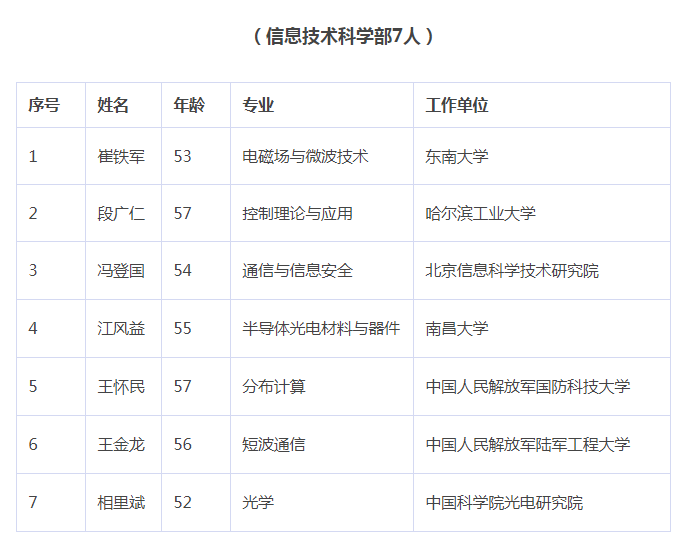Click the age cell 52
Image resolution: width=686 pixels, height=552 pixels.
[182, 503]
